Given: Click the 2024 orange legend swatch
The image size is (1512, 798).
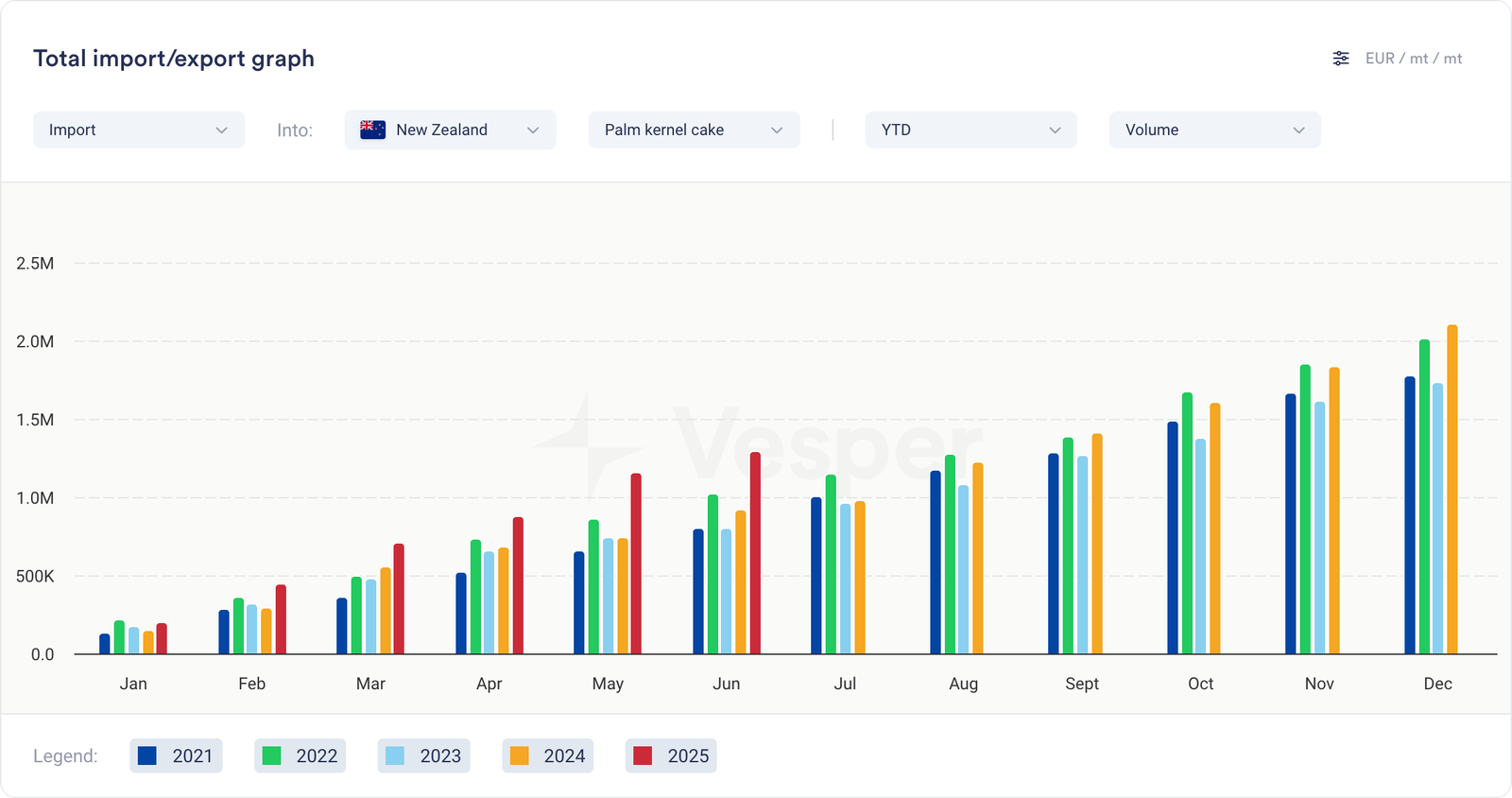Looking at the screenshot, I should (519, 756).
